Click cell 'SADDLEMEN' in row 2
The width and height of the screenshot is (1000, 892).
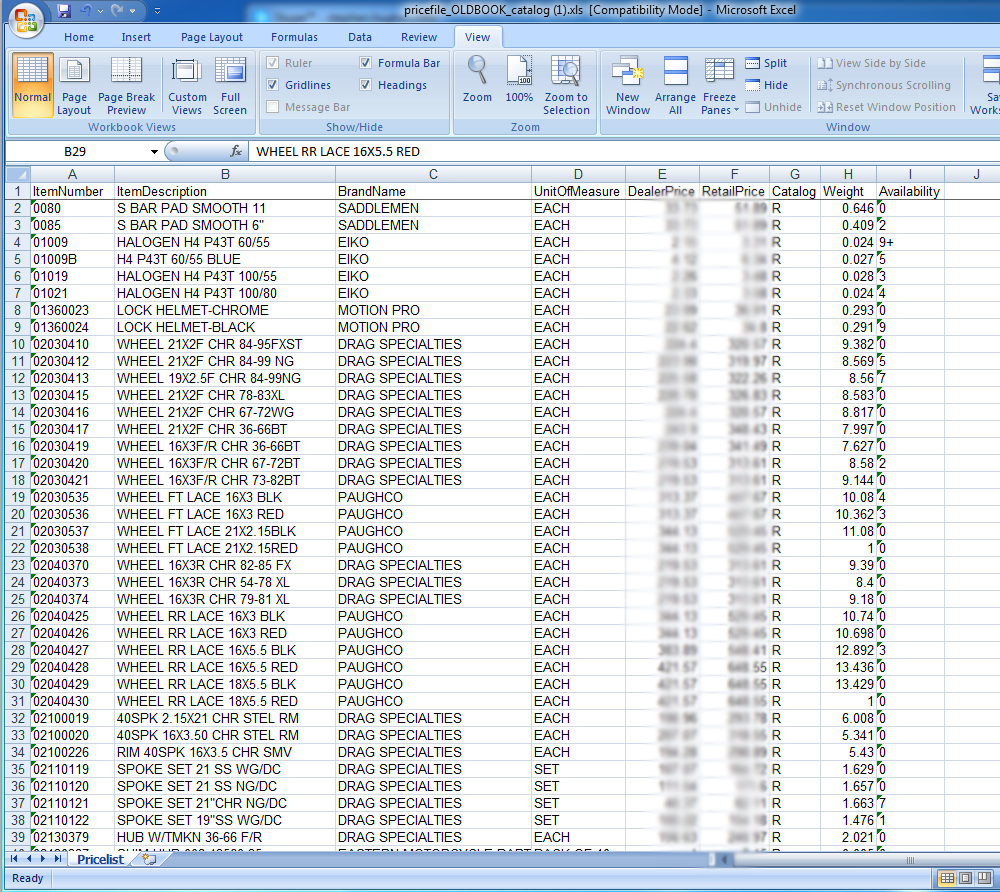point(433,208)
